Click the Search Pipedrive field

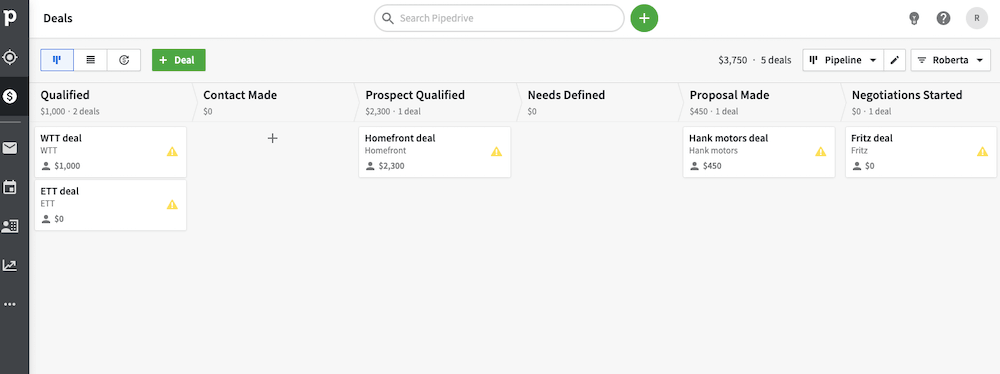[x=499, y=19]
